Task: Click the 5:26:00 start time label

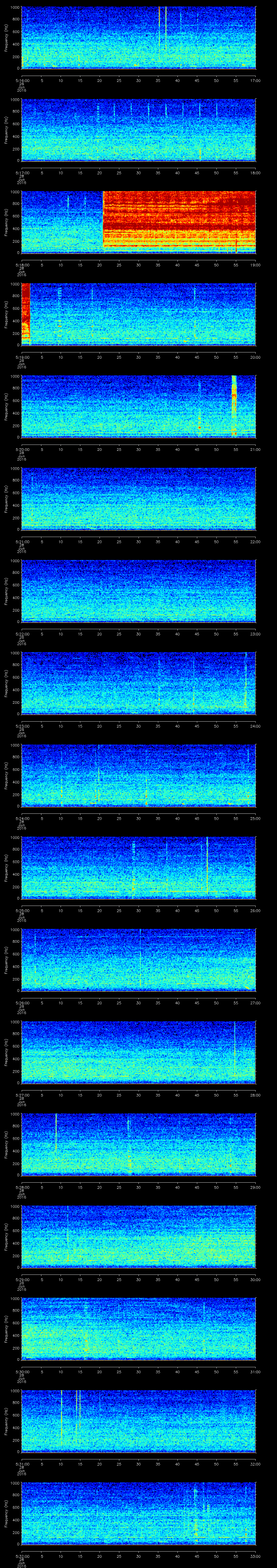Action: [22, 1003]
